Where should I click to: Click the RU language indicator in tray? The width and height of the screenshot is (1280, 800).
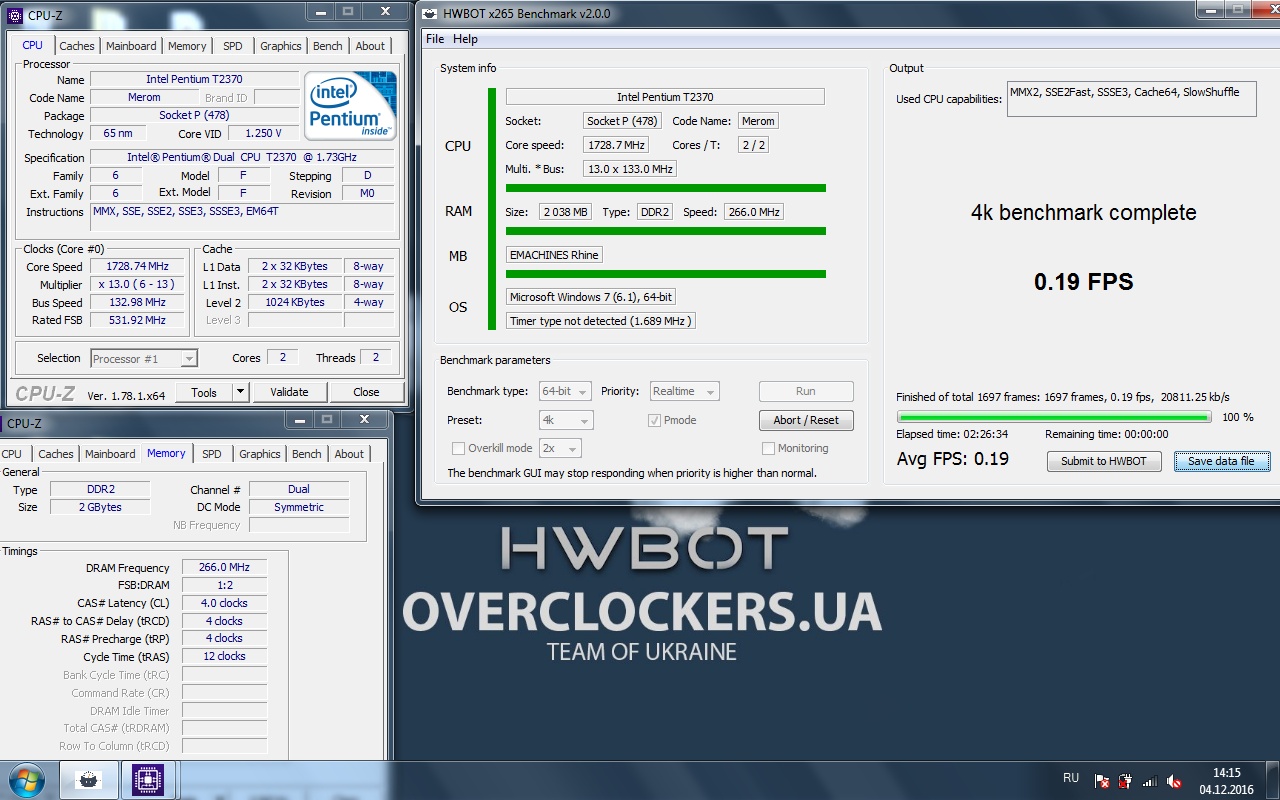click(x=1071, y=778)
